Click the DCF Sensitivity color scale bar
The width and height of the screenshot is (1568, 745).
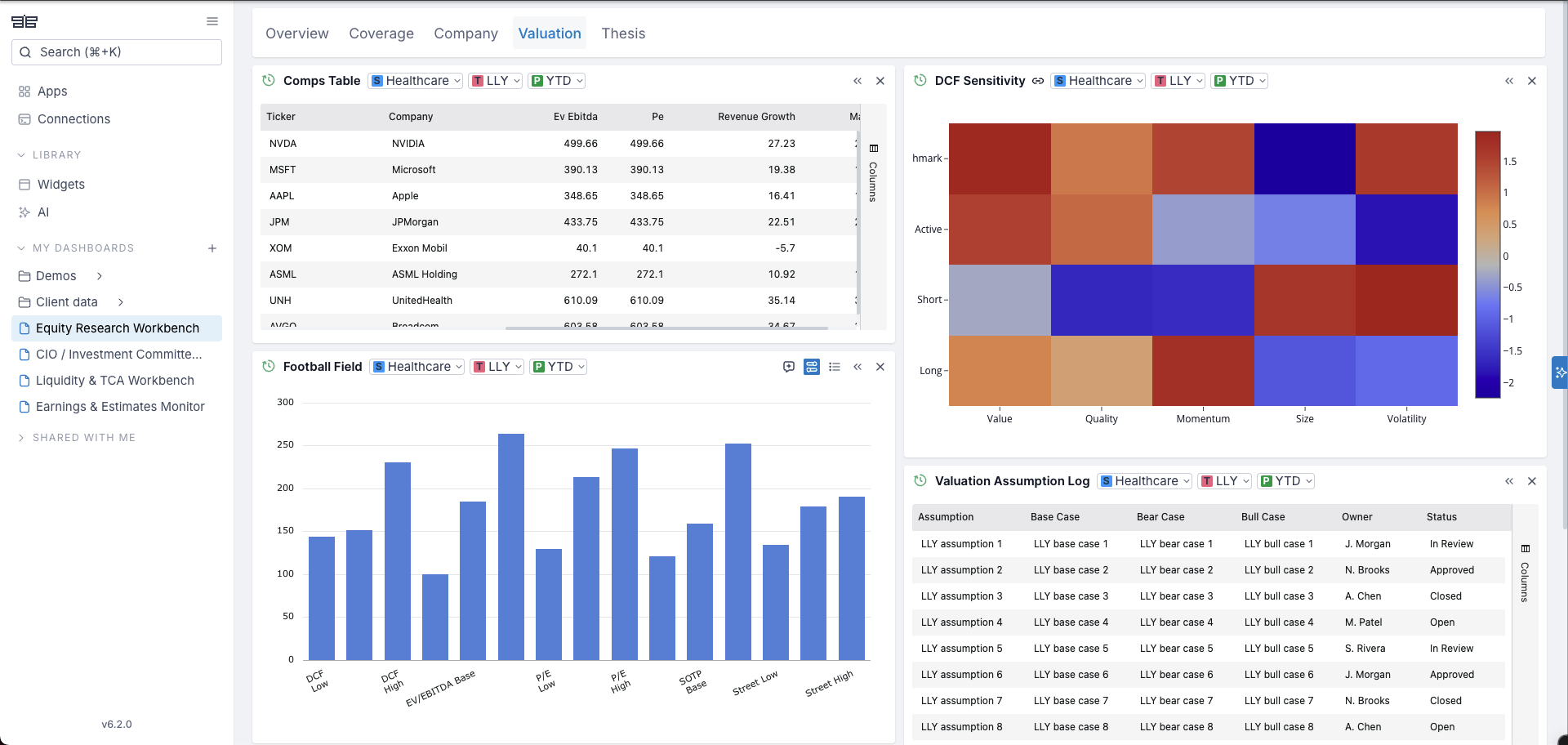[1488, 265]
